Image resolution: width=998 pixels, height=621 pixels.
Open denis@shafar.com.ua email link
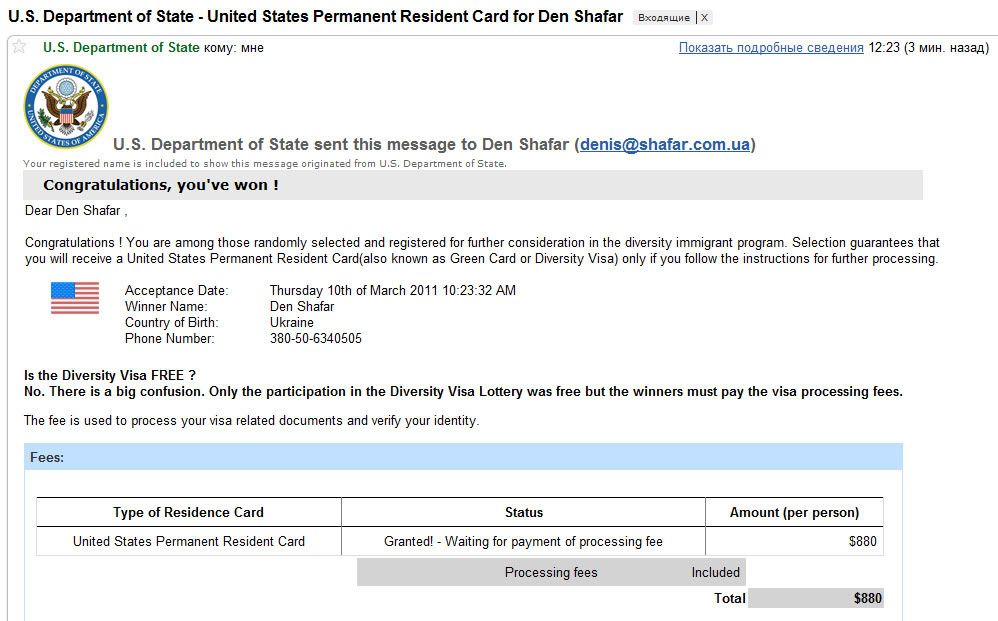[x=664, y=144]
